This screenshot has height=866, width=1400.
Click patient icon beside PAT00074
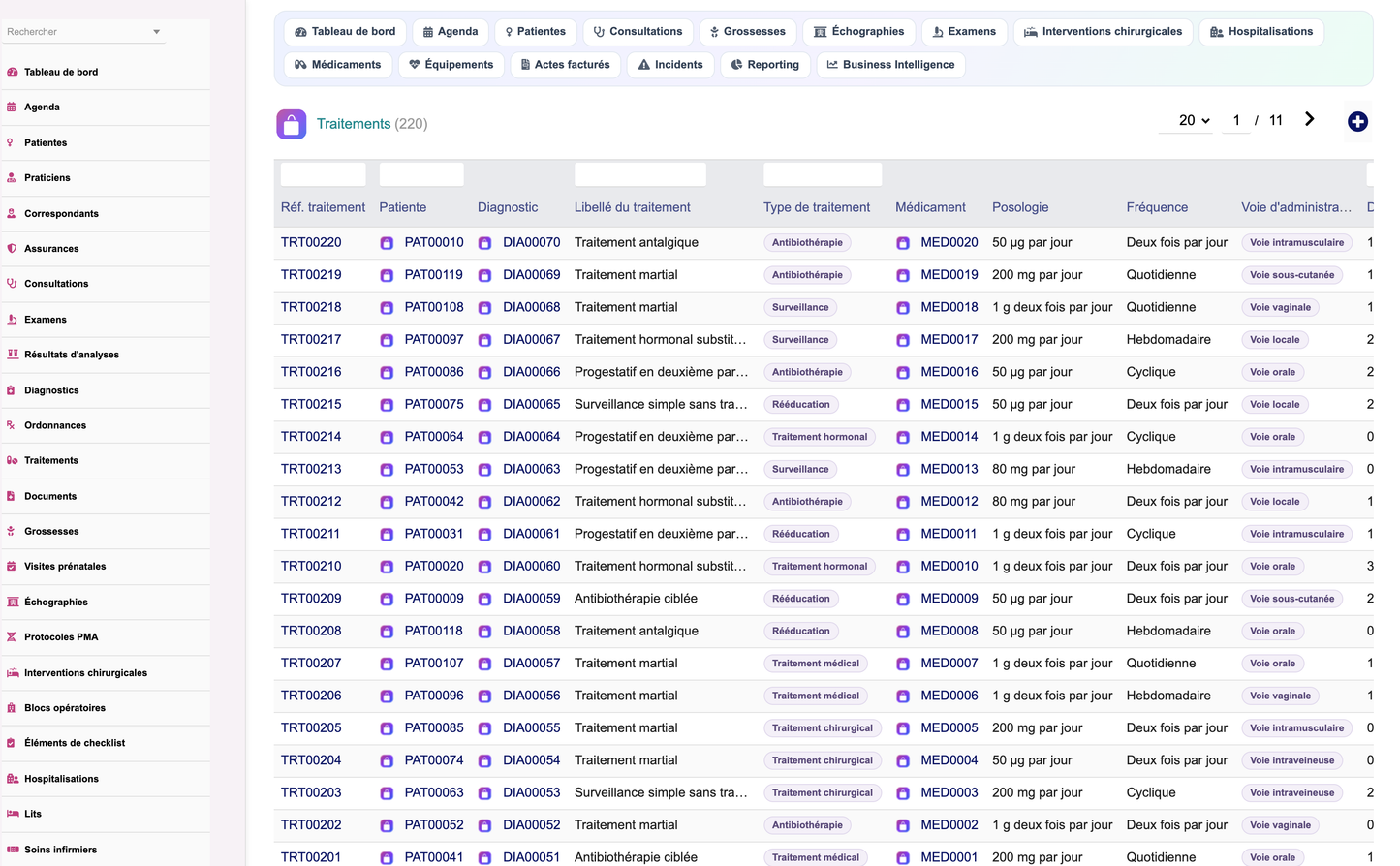(x=387, y=760)
